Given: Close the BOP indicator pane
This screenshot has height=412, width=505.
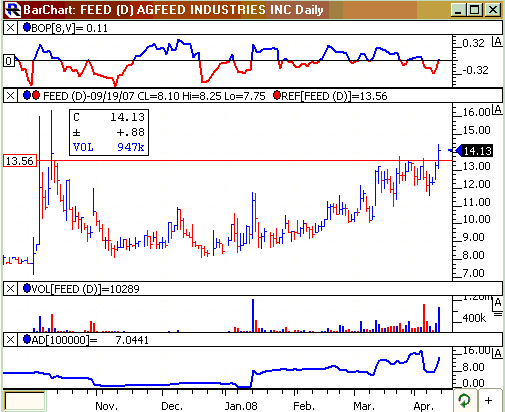Looking at the screenshot, I should 10,28.
